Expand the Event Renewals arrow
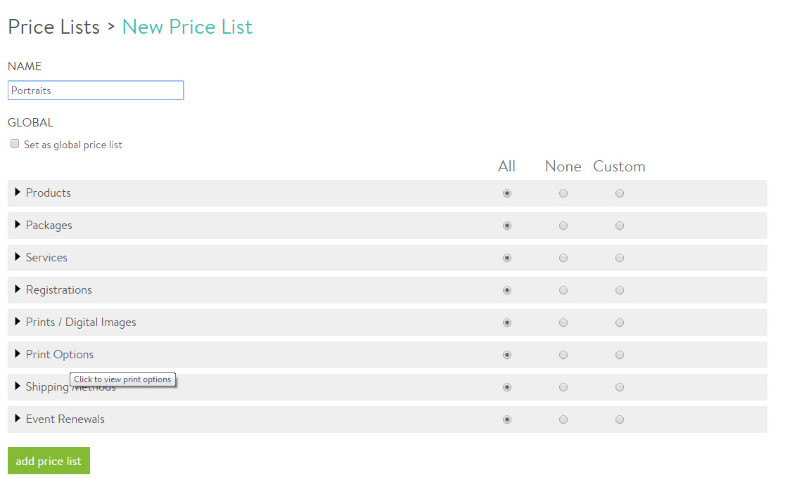Viewport: 785px width, 489px height. pos(18,418)
